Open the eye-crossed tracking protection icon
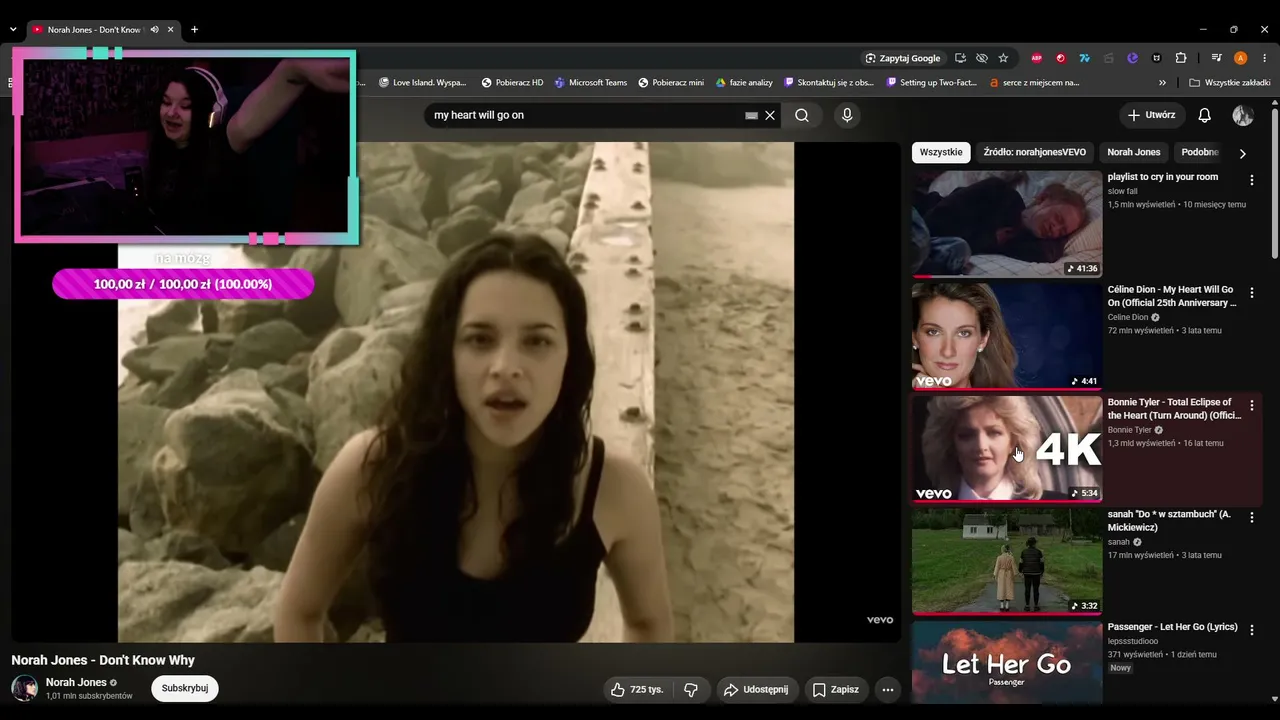The width and height of the screenshot is (1280, 720). point(982,58)
